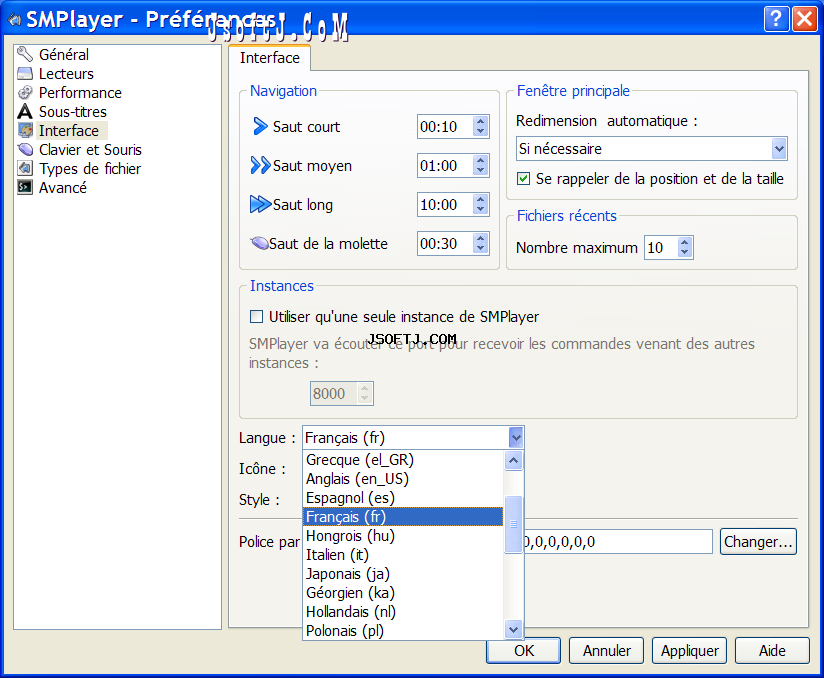Image resolution: width=824 pixels, height=678 pixels.
Task: Collapse the Langue dropdown arrow
Action: [x=516, y=437]
